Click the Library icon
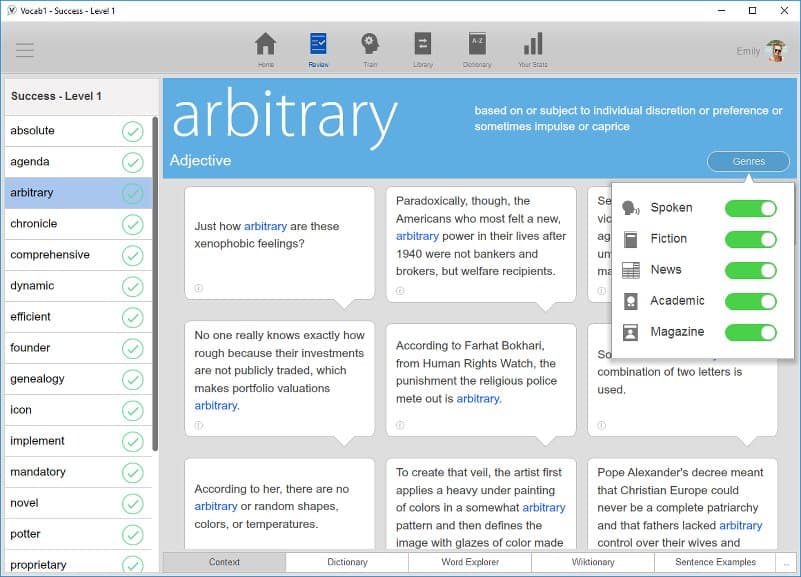Viewport: 801px width, 577px height. tap(424, 45)
